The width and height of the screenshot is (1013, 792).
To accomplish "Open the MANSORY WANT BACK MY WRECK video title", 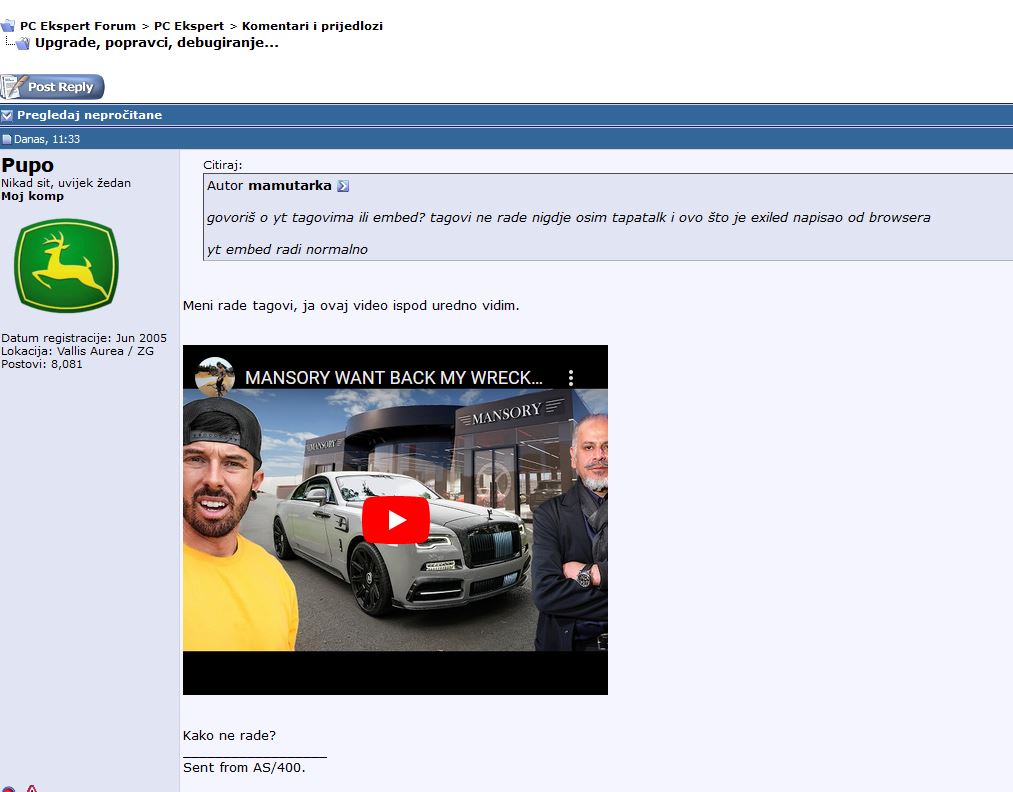I will coord(393,378).
